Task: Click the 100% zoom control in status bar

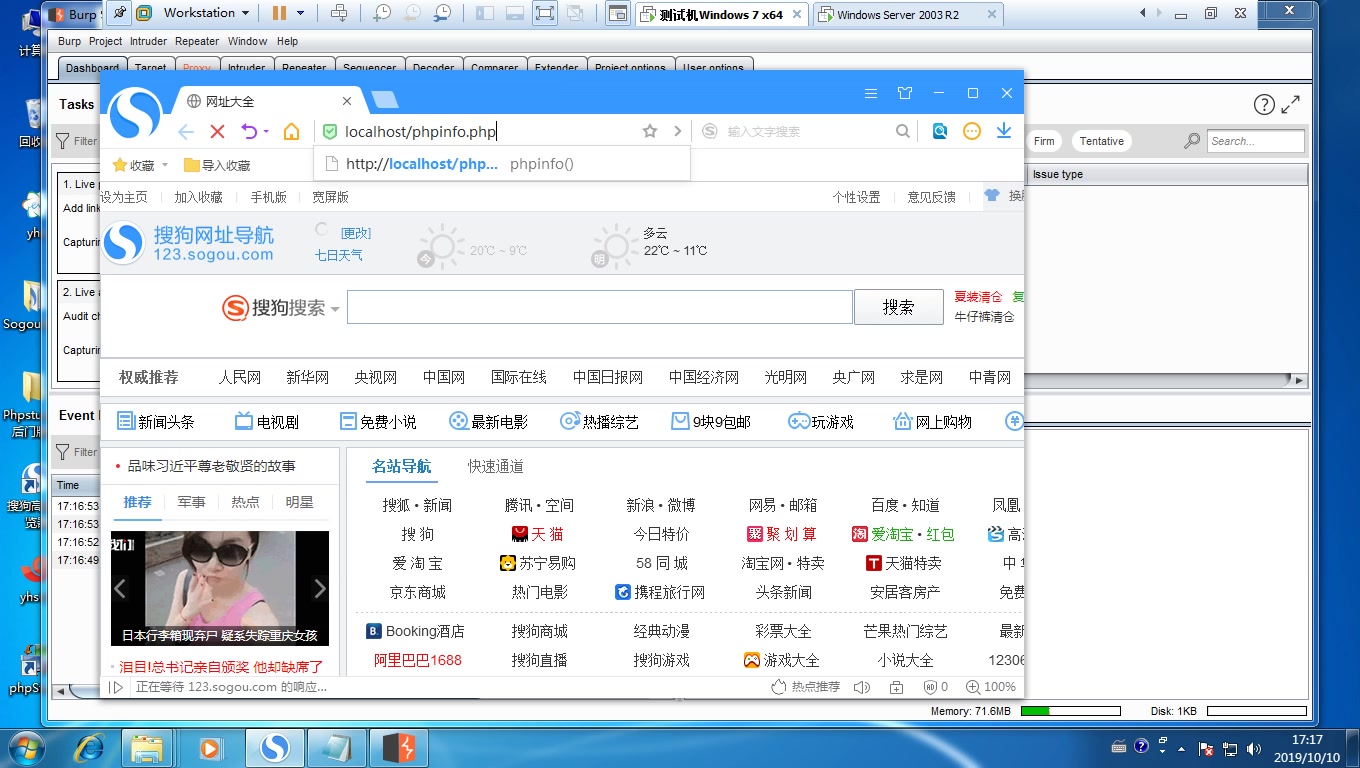Action: click(991, 687)
